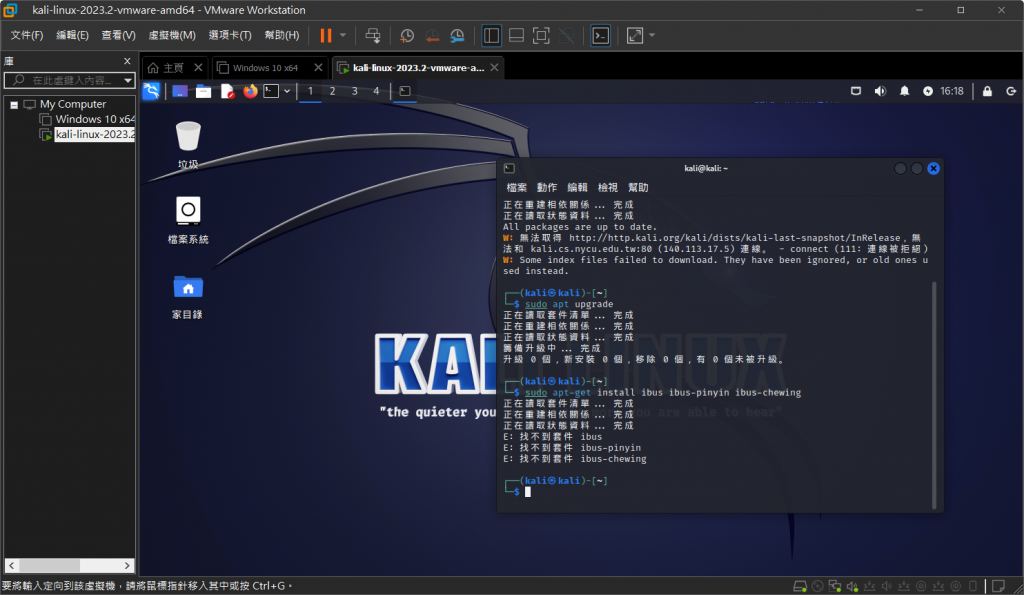
Task: Enter VMware full screen mode
Action: click(x=541, y=35)
